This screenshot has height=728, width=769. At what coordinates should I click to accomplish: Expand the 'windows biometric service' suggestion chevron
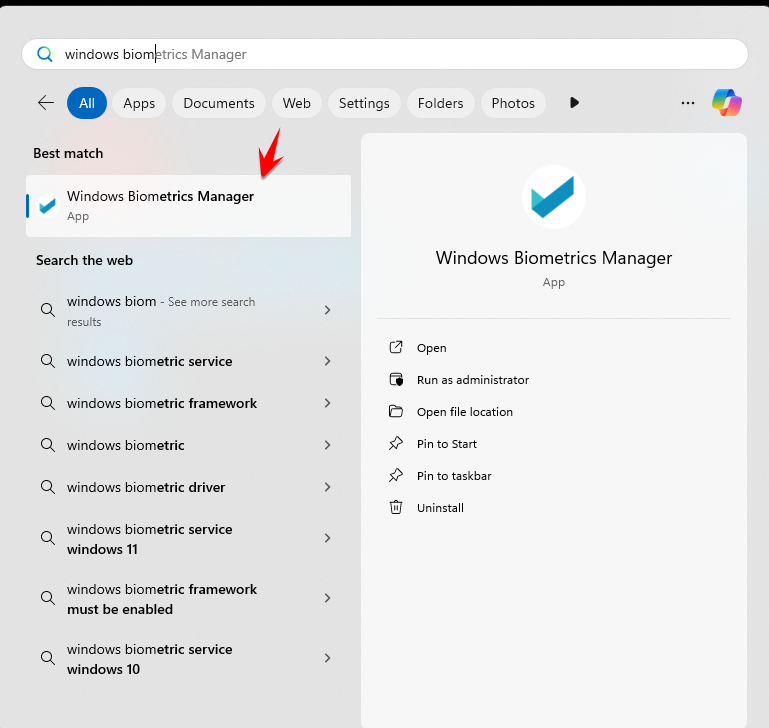327,361
